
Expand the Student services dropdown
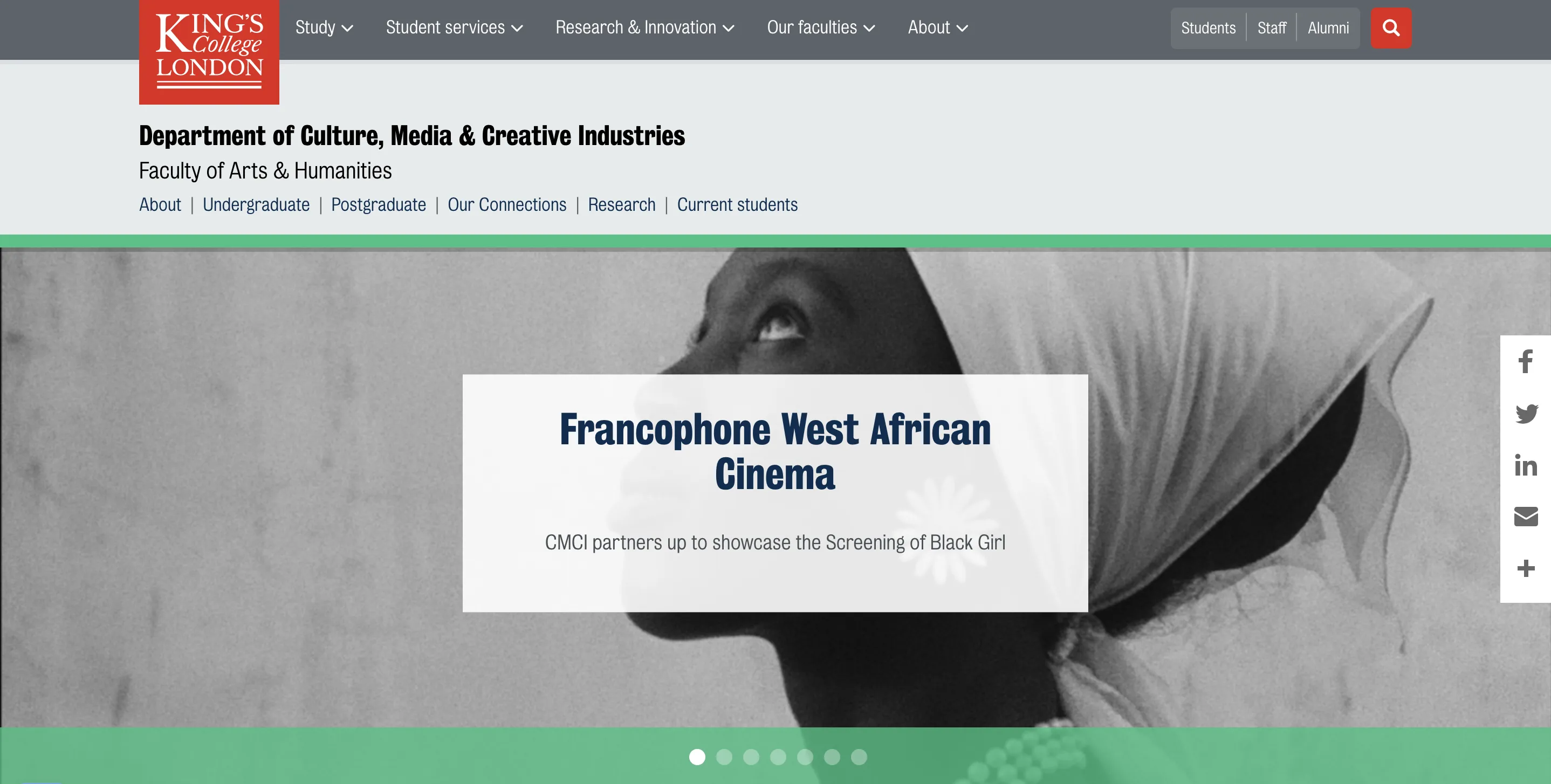pyautogui.click(x=454, y=27)
